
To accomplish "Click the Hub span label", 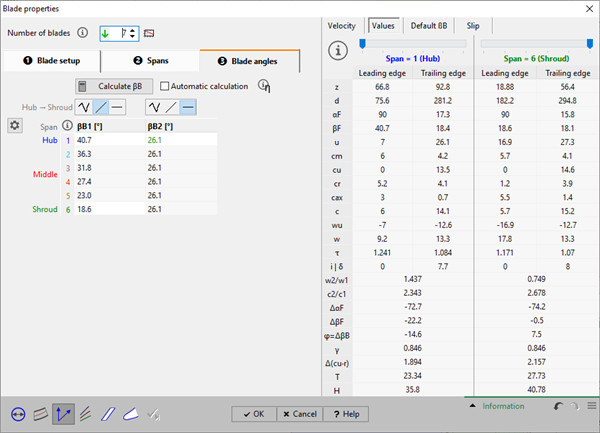I will [x=50, y=140].
